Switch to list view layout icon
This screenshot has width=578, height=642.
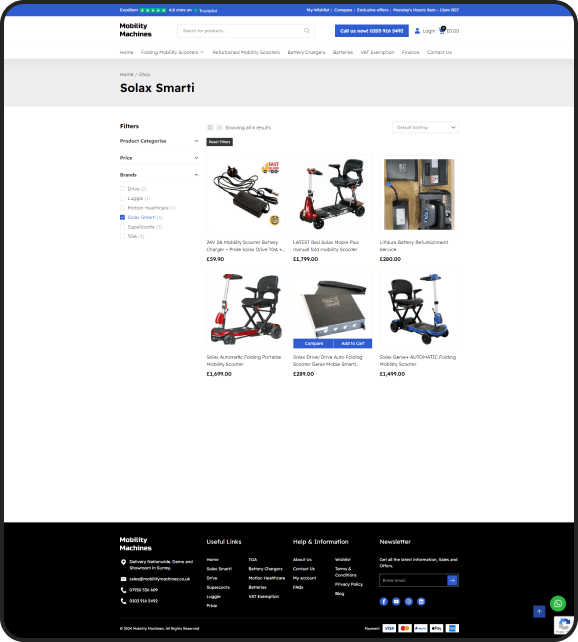coord(219,127)
